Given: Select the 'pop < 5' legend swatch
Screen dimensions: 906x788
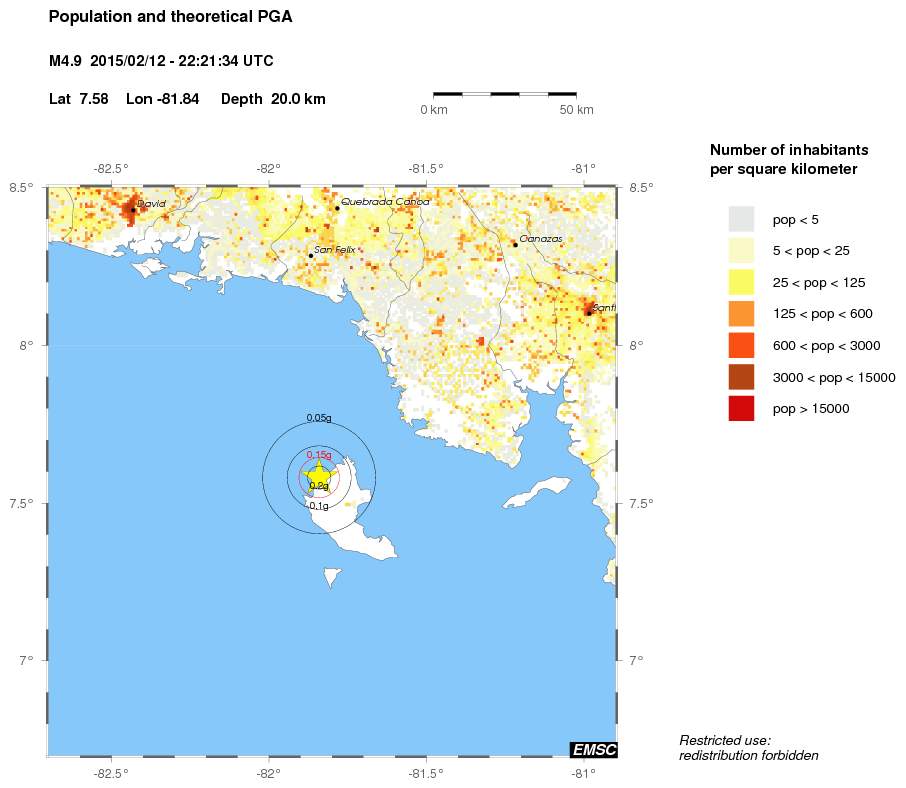Looking at the screenshot, I should point(741,219).
